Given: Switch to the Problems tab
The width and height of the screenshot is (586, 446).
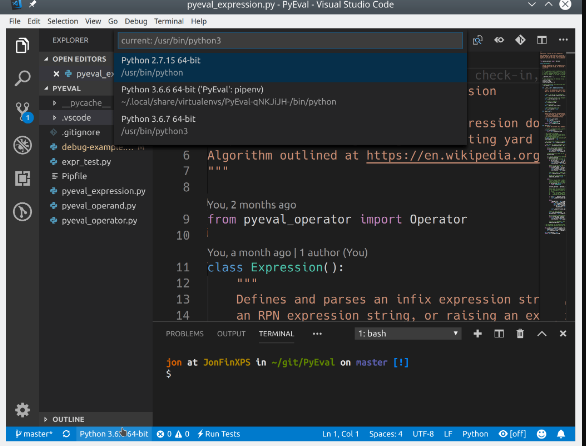Looking at the screenshot, I should (x=185, y=333).
